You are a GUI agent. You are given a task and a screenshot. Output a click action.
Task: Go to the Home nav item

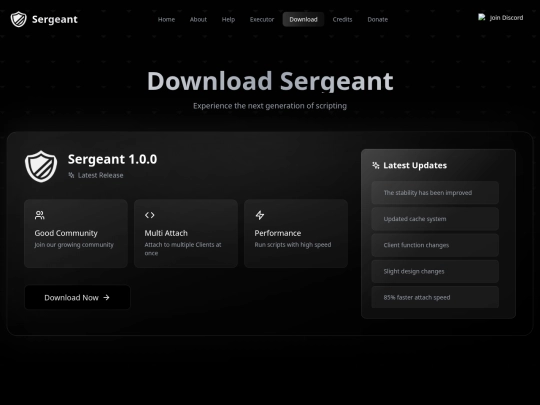click(166, 19)
